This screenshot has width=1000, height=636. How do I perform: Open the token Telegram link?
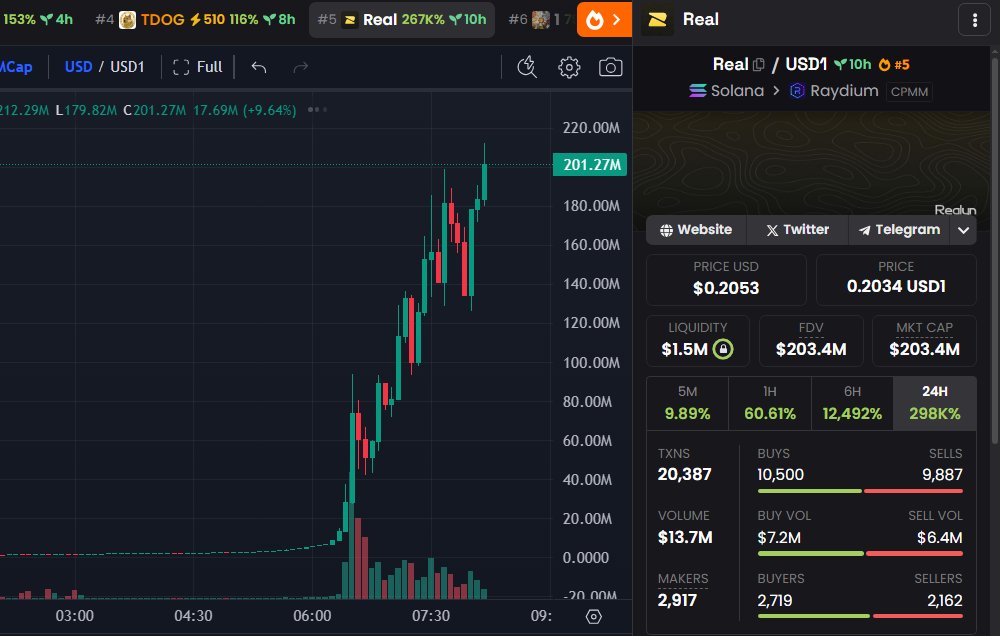click(x=899, y=230)
